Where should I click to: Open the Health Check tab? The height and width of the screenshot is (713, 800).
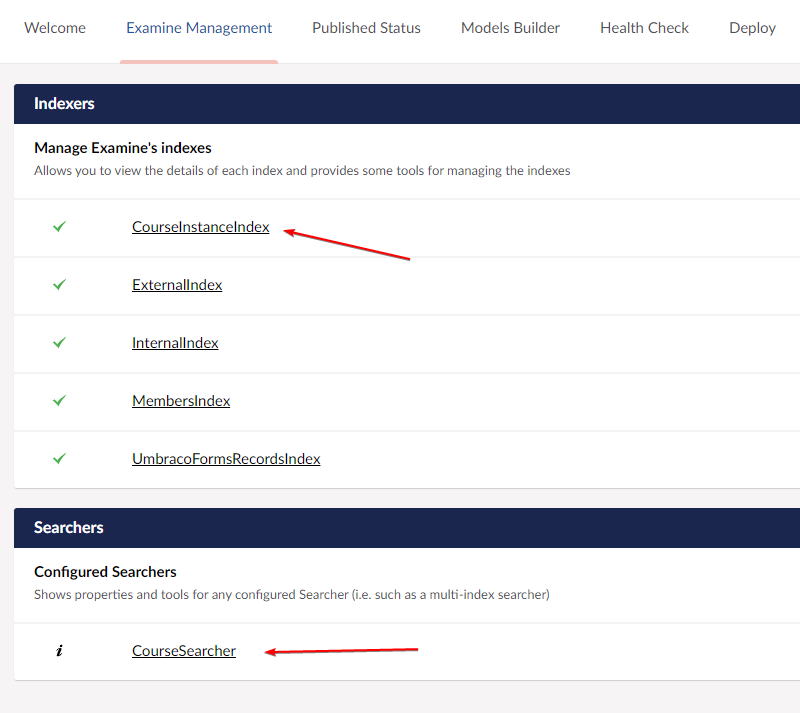pyautogui.click(x=644, y=28)
